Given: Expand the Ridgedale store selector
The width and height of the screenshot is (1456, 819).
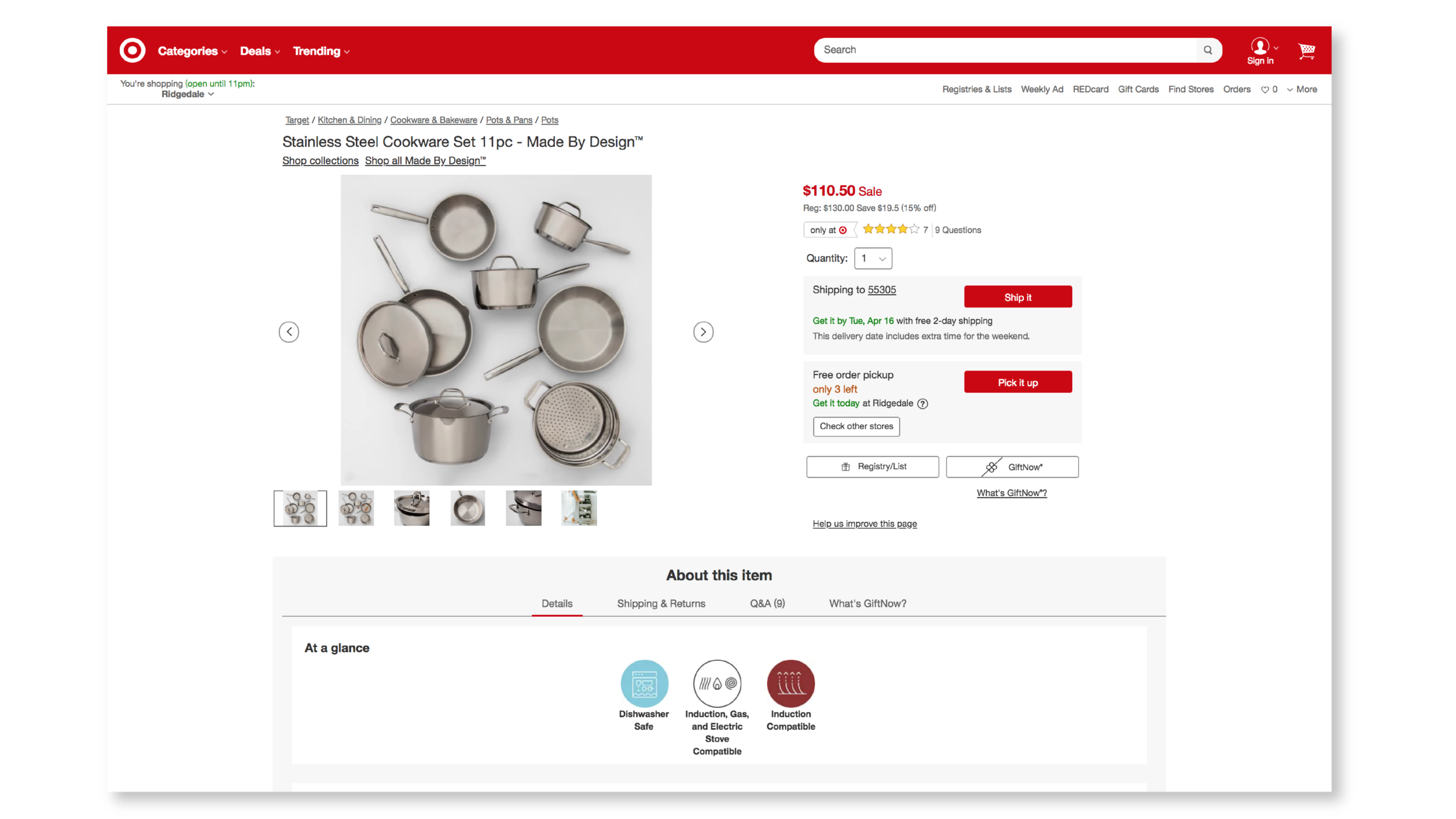Looking at the screenshot, I should (188, 94).
